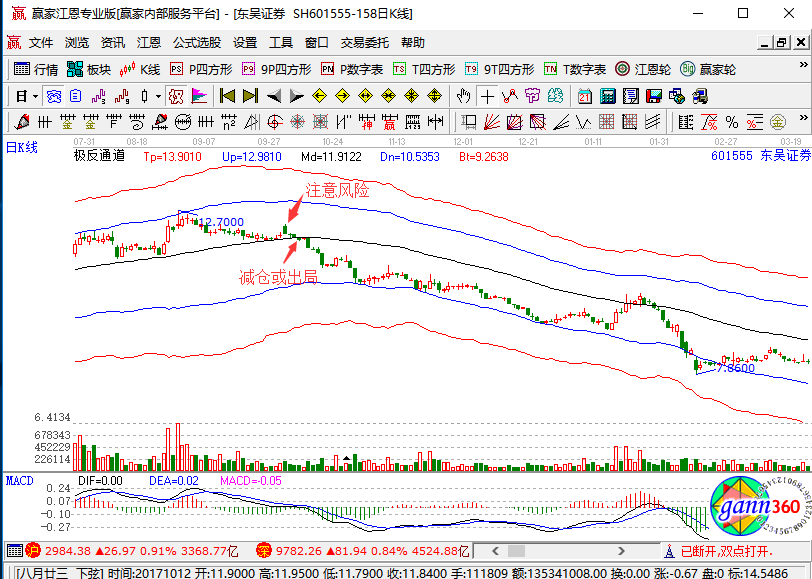The height and width of the screenshot is (579, 812).
Task: Open the 行情 market quotes view
Action: coord(36,69)
